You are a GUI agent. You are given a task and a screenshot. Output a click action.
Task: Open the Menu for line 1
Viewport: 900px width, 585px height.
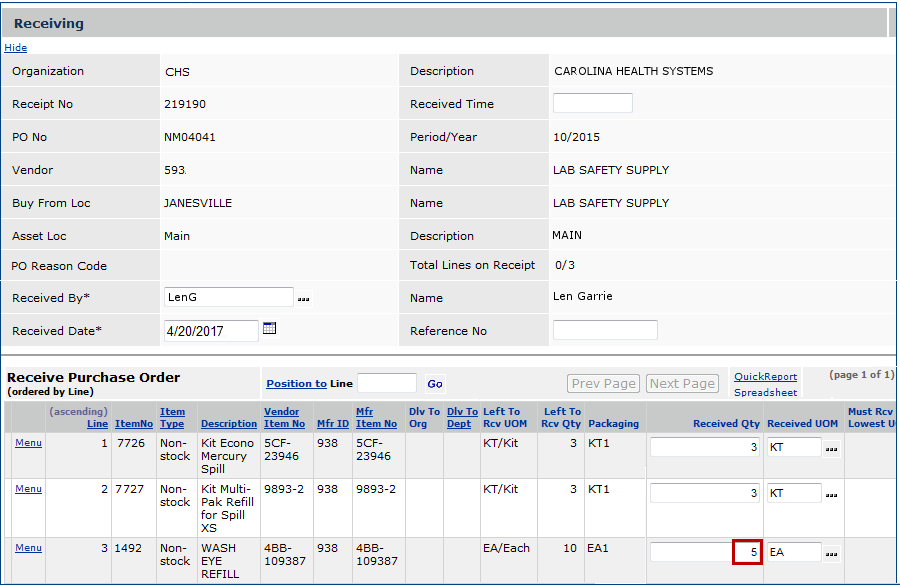(28, 443)
